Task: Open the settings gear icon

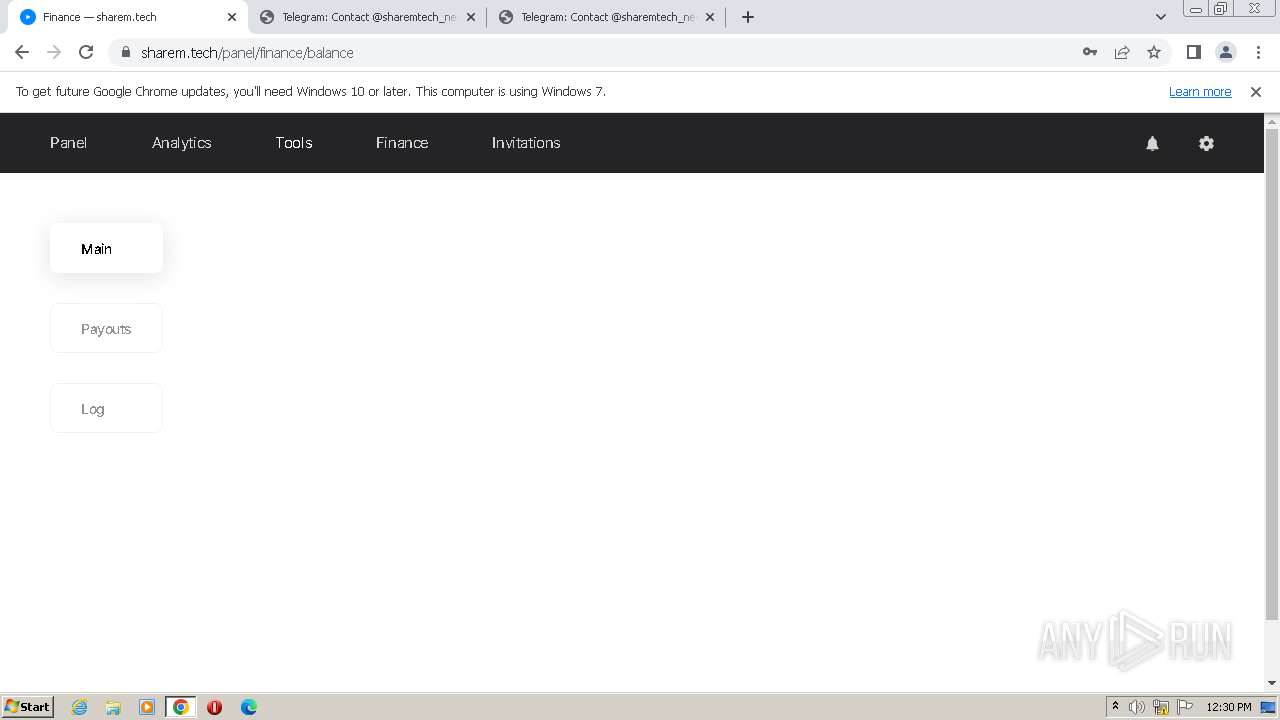Action: [x=1206, y=143]
